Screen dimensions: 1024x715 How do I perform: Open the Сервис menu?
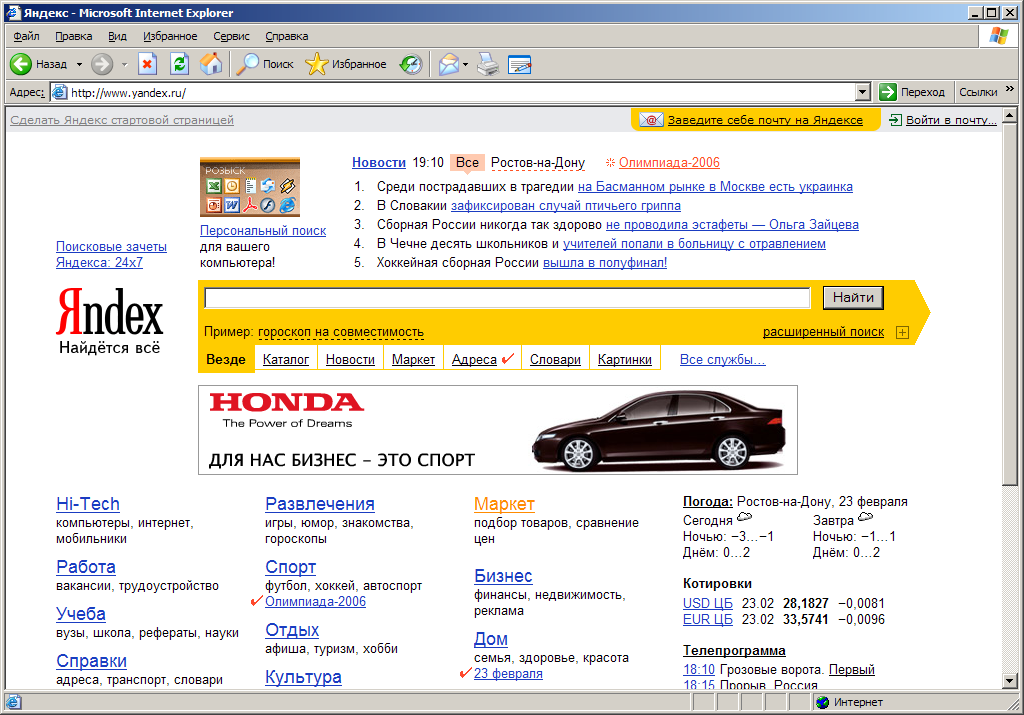coord(231,36)
